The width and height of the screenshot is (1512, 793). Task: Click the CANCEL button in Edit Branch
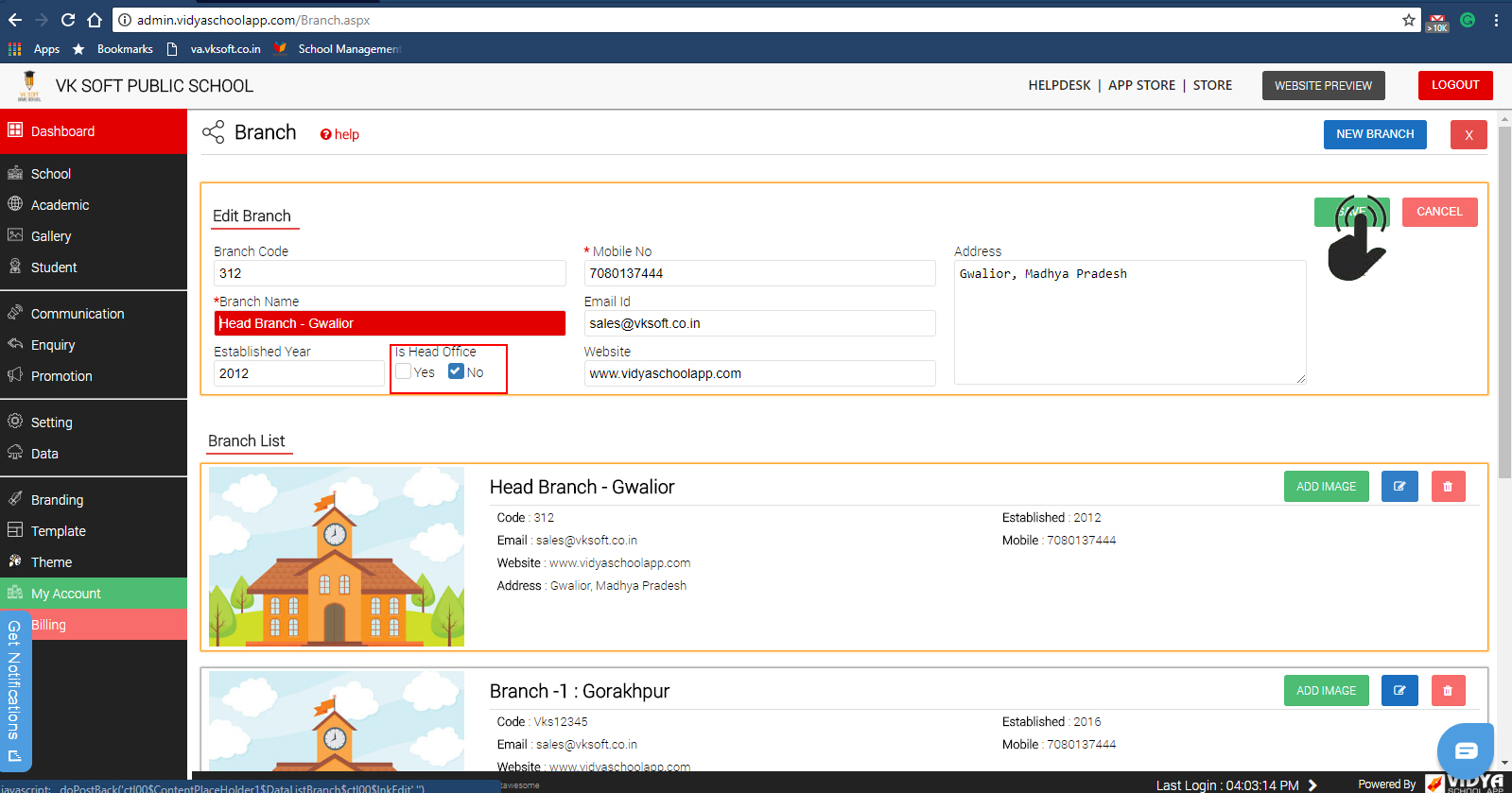point(1439,212)
